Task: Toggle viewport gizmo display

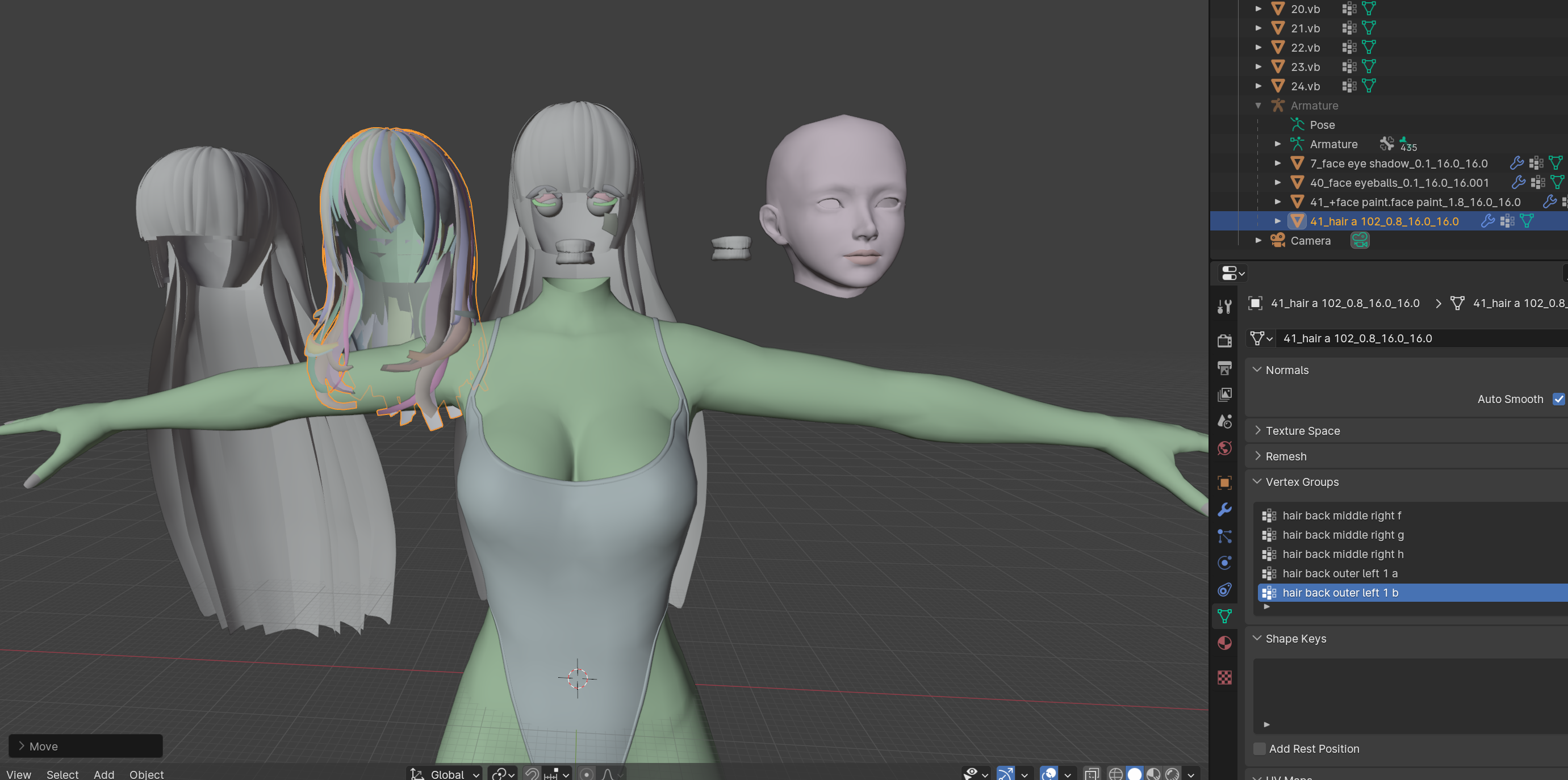Action: [1006, 773]
